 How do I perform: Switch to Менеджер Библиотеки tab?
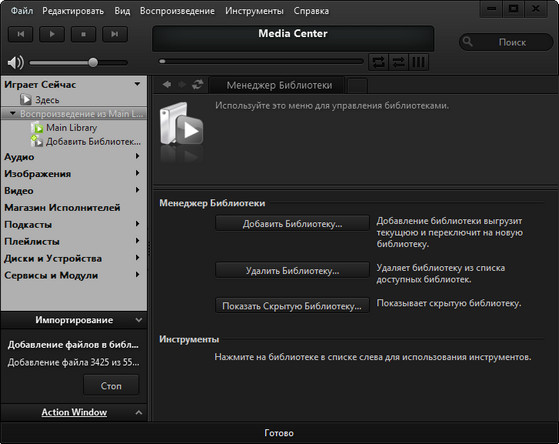(279, 85)
